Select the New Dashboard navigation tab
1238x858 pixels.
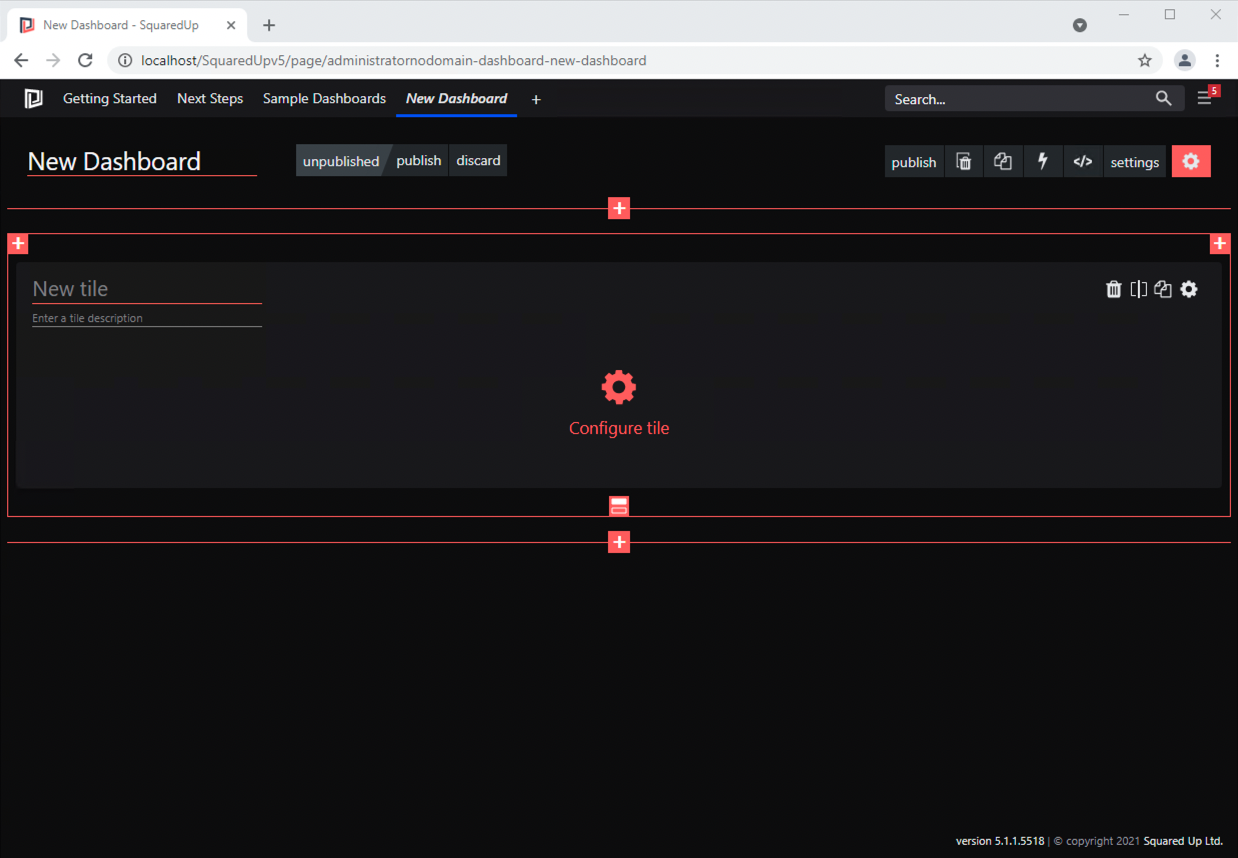coord(456,98)
